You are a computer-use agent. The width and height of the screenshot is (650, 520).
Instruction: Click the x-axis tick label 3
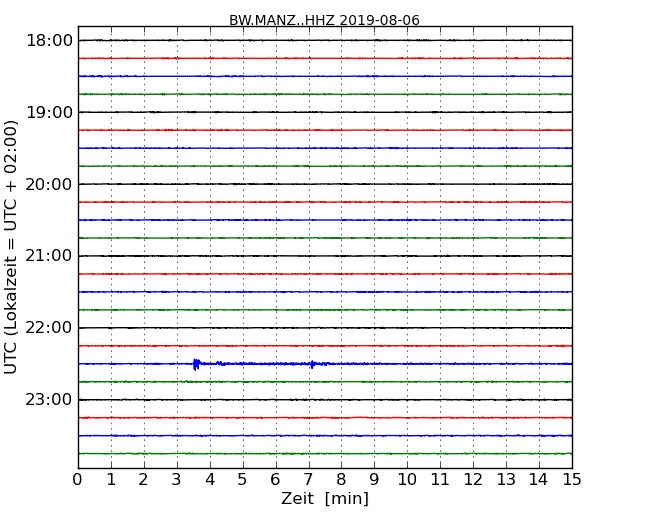(x=177, y=479)
